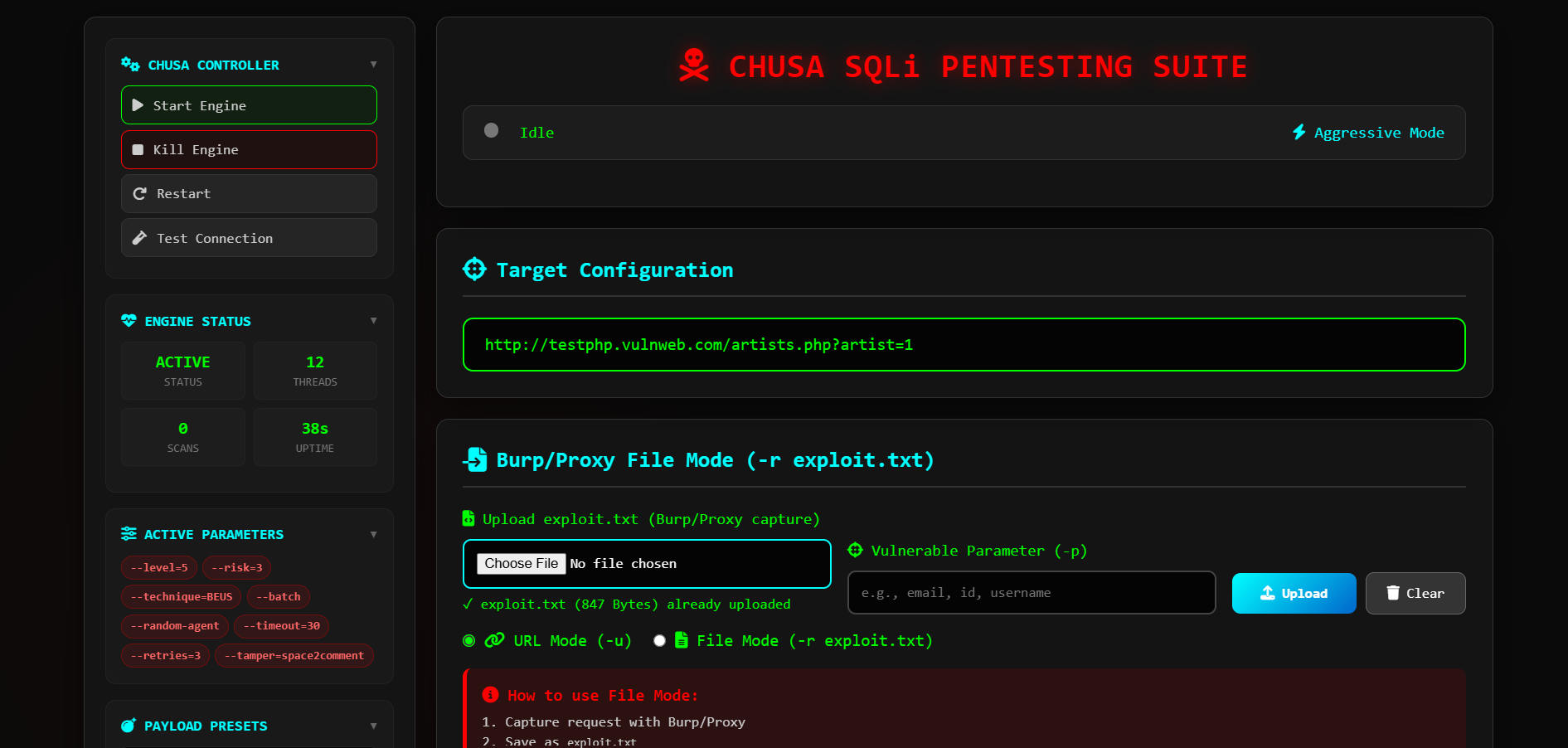Click the sliders icon beside ACTIVE PARAMETERS

point(129,534)
